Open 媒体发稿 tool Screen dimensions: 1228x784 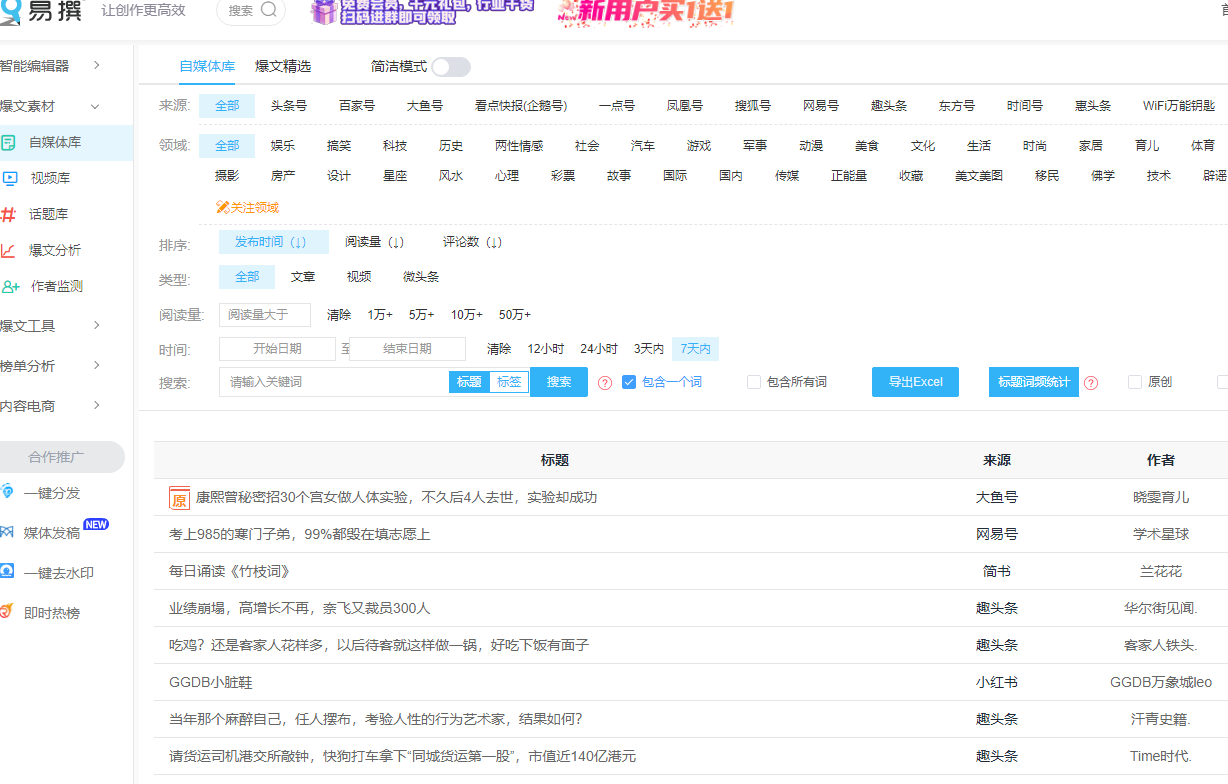(x=51, y=533)
